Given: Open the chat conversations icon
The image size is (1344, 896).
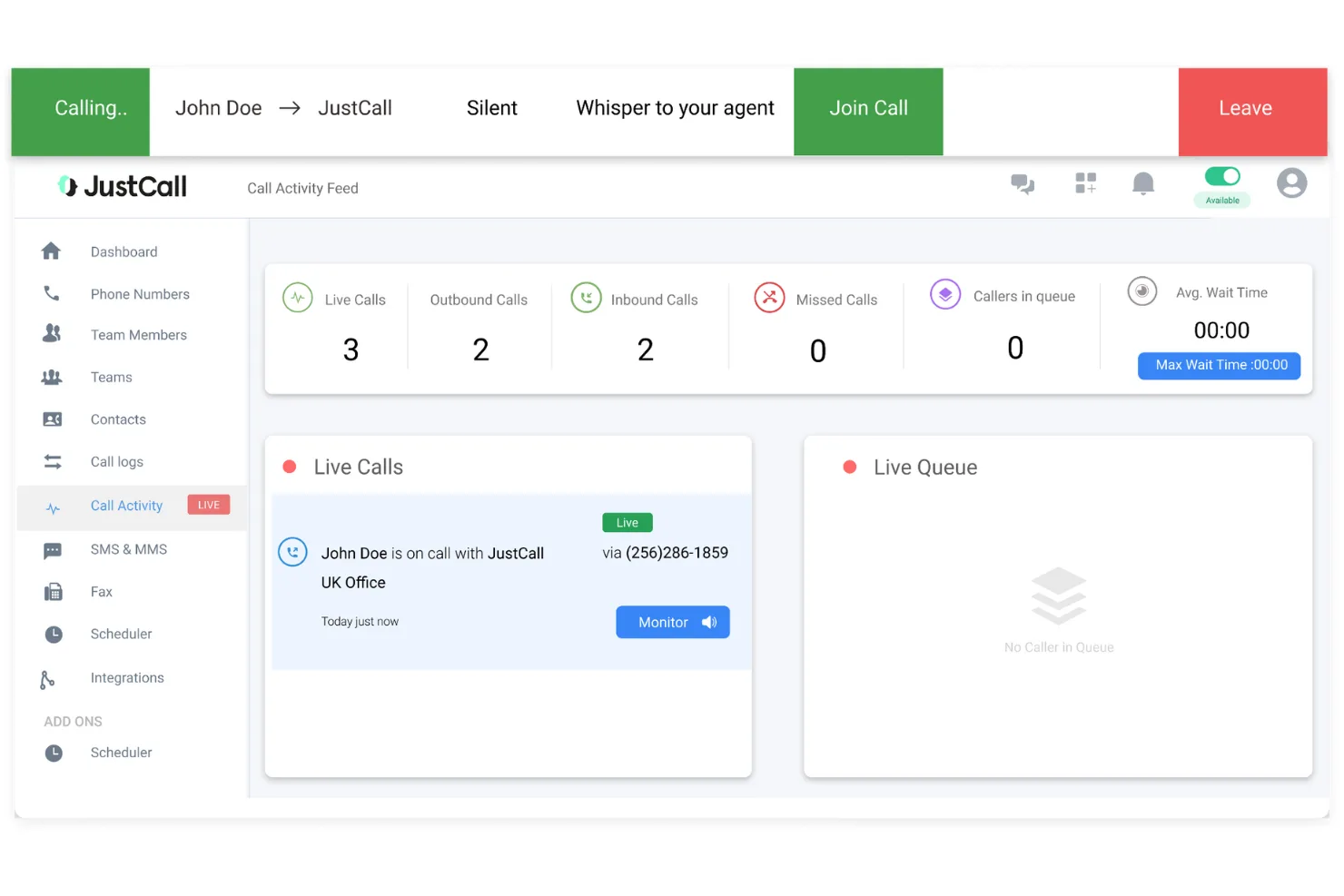Looking at the screenshot, I should point(1023,183).
